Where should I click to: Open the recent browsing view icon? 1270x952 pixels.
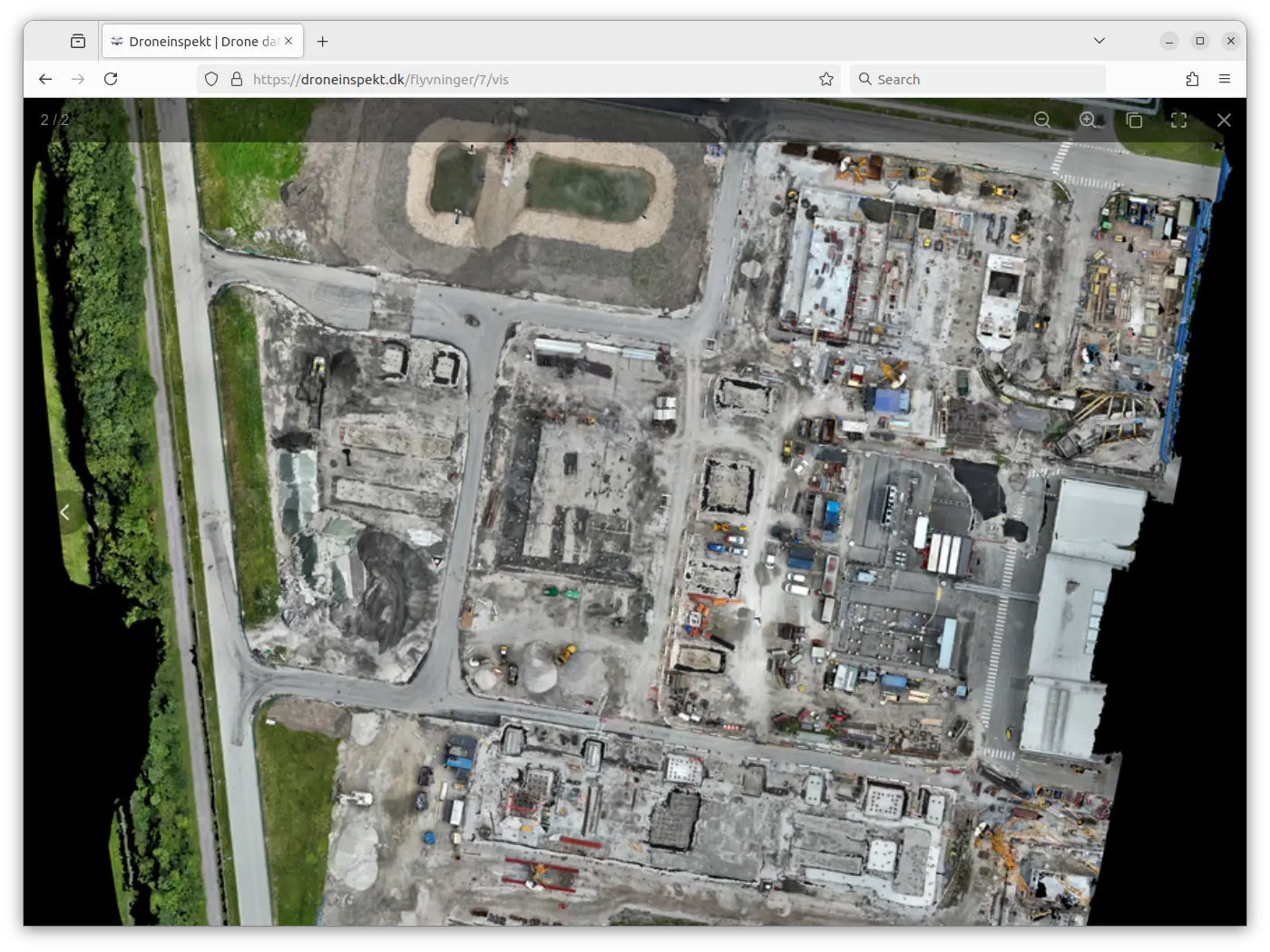[78, 41]
